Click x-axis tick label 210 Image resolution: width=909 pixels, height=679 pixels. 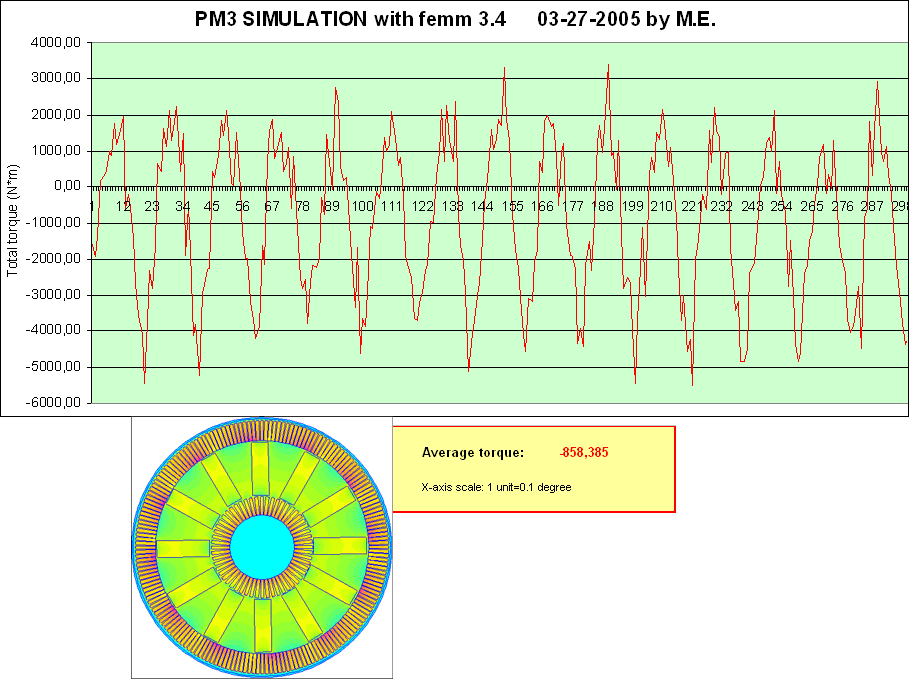[x=661, y=207]
